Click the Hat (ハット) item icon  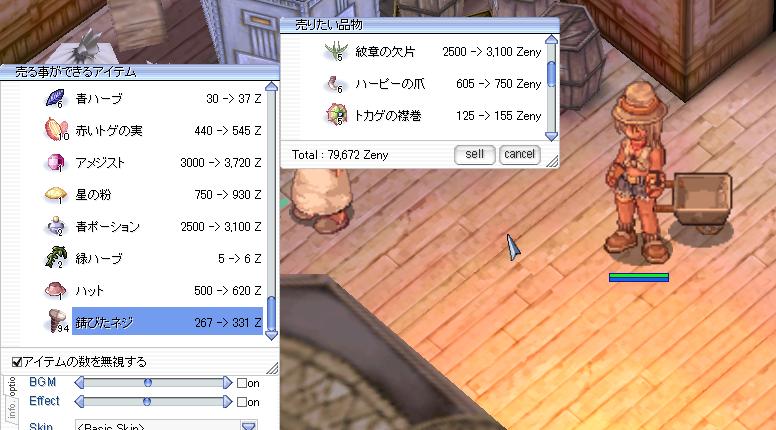click(x=55, y=290)
